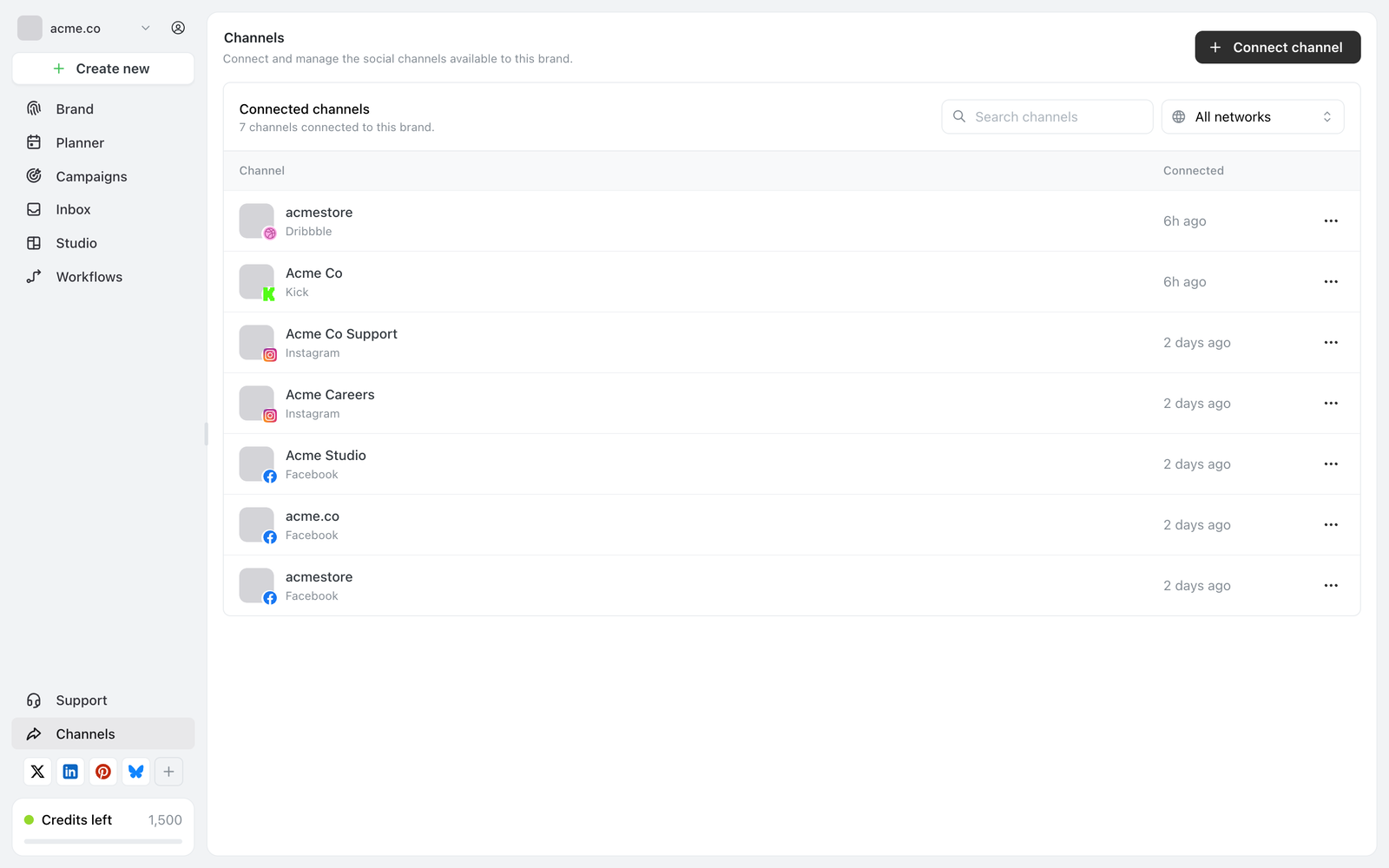Viewport: 1389px width, 868px height.
Task: Open the more options menu for acmestore Dribbble
Action: (x=1331, y=221)
